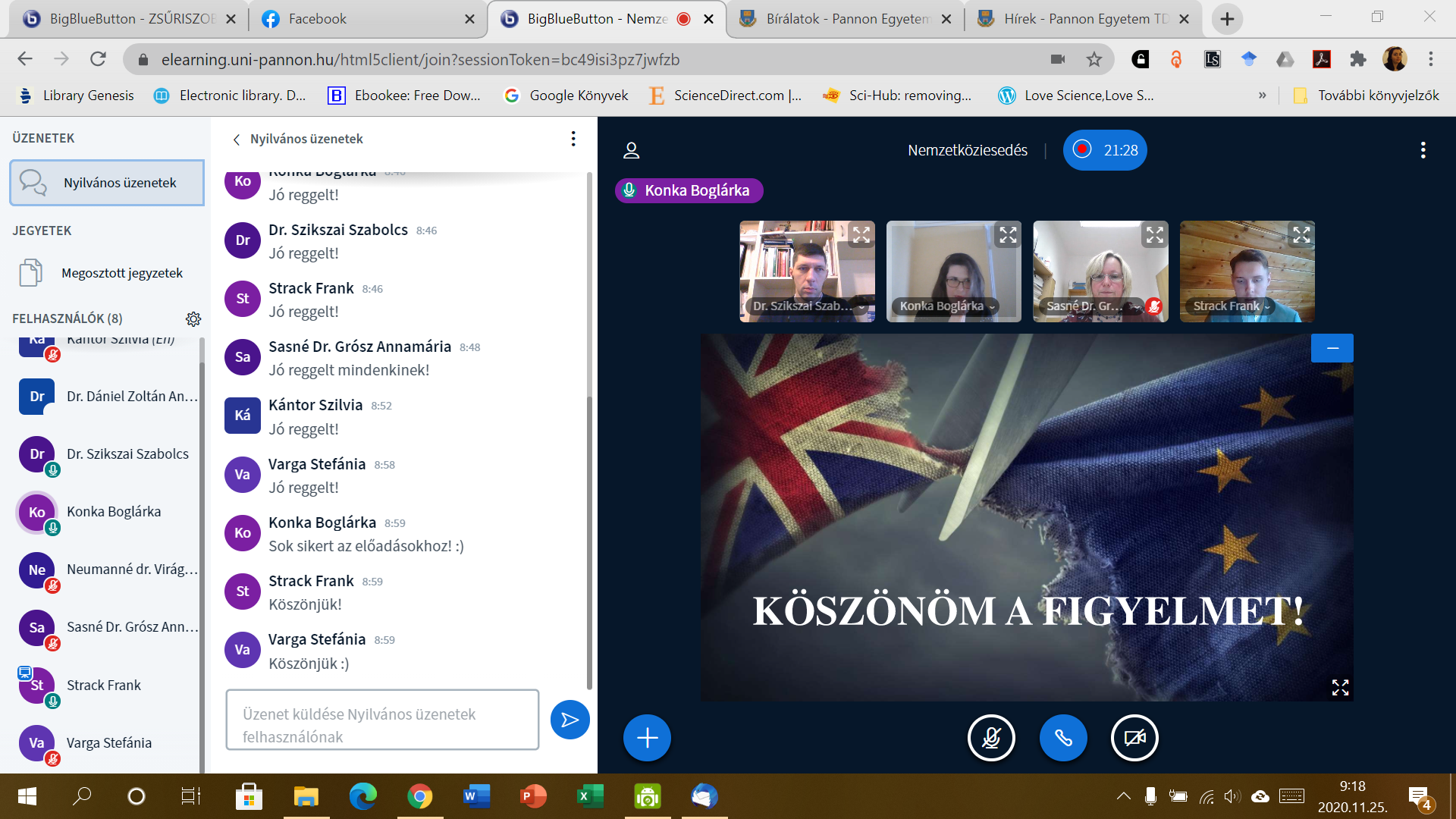The width and height of the screenshot is (1456, 819).
Task: Unmute the microphone button
Action: (991, 738)
